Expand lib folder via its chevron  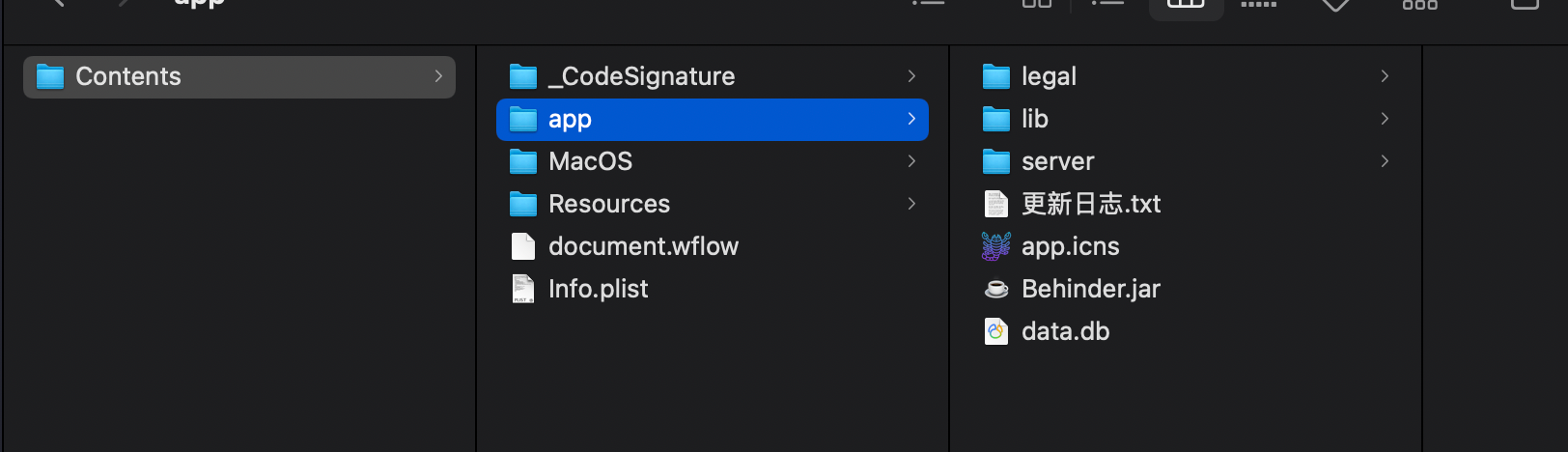pyautogui.click(x=1385, y=119)
